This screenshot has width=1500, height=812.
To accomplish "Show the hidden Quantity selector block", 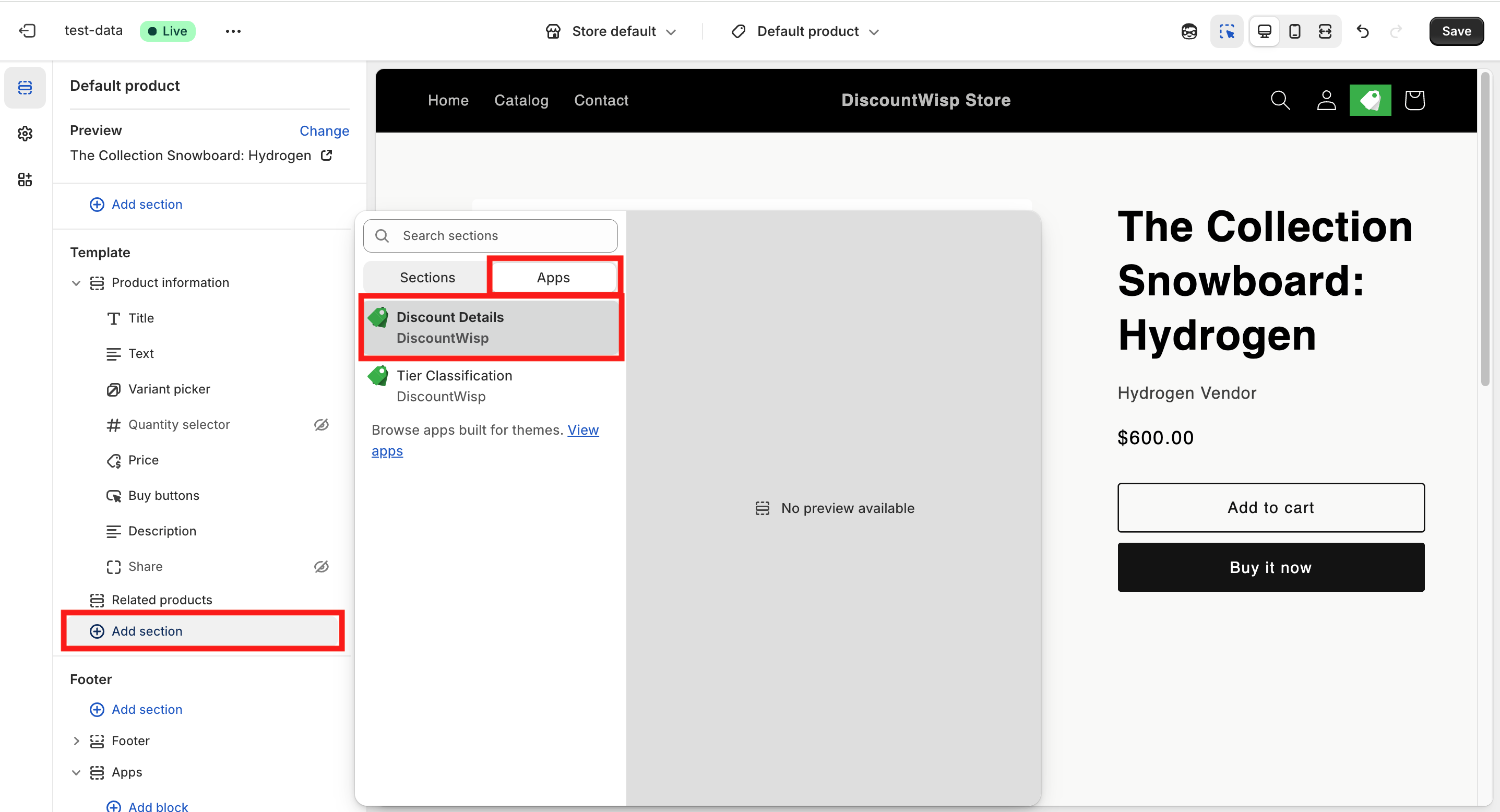I will coord(322,424).
